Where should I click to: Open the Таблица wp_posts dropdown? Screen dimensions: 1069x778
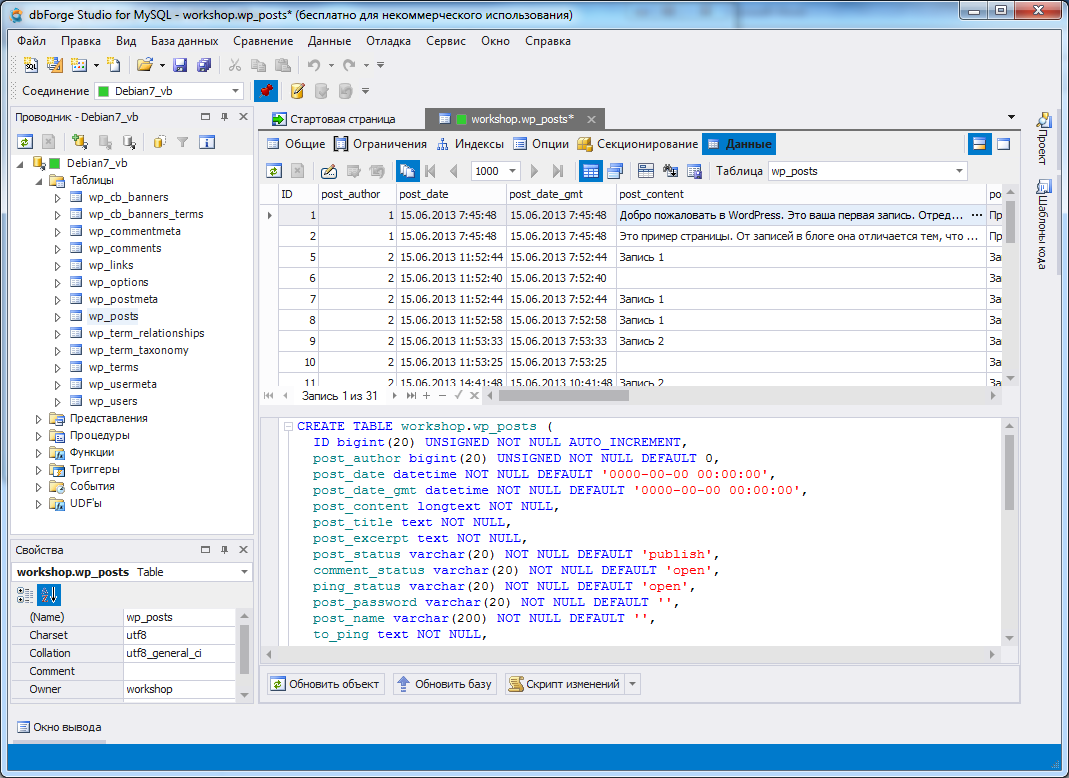pos(959,171)
